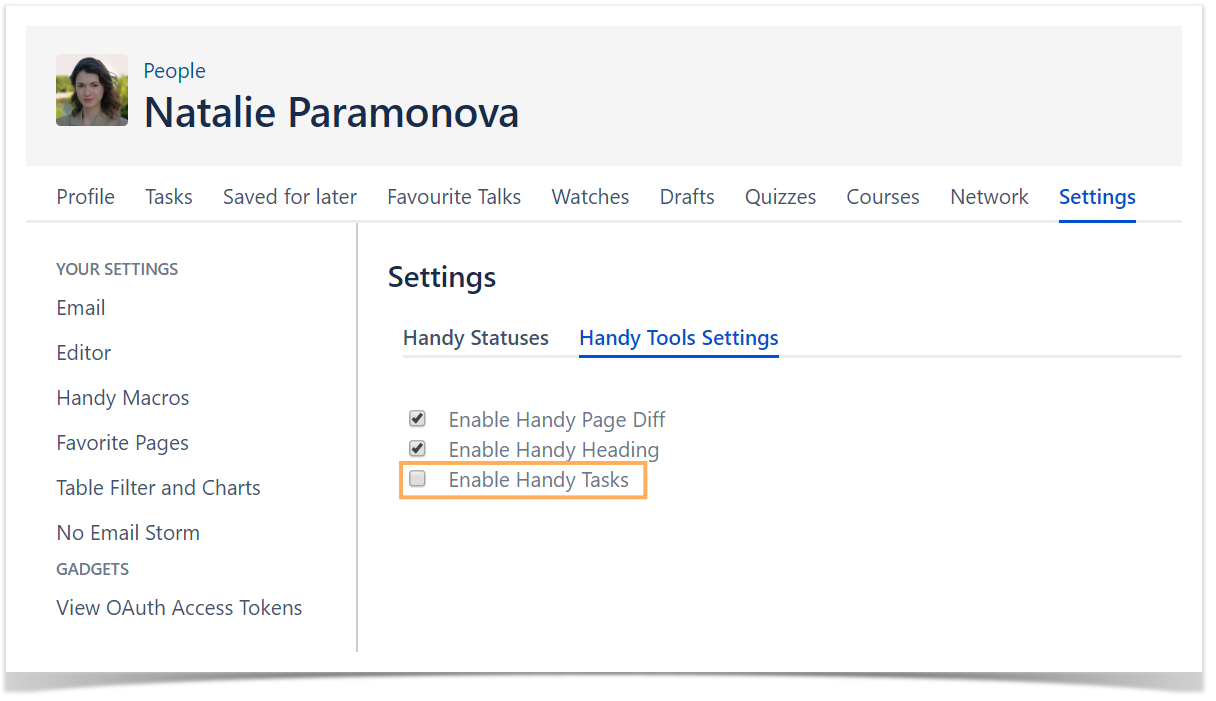Click the Enable Handy Page Diff label
The height and width of the screenshot is (701, 1216).
[x=557, y=420]
